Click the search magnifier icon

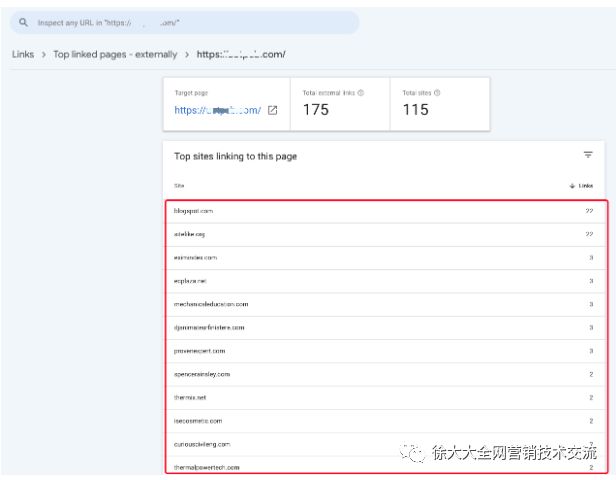click(23, 22)
